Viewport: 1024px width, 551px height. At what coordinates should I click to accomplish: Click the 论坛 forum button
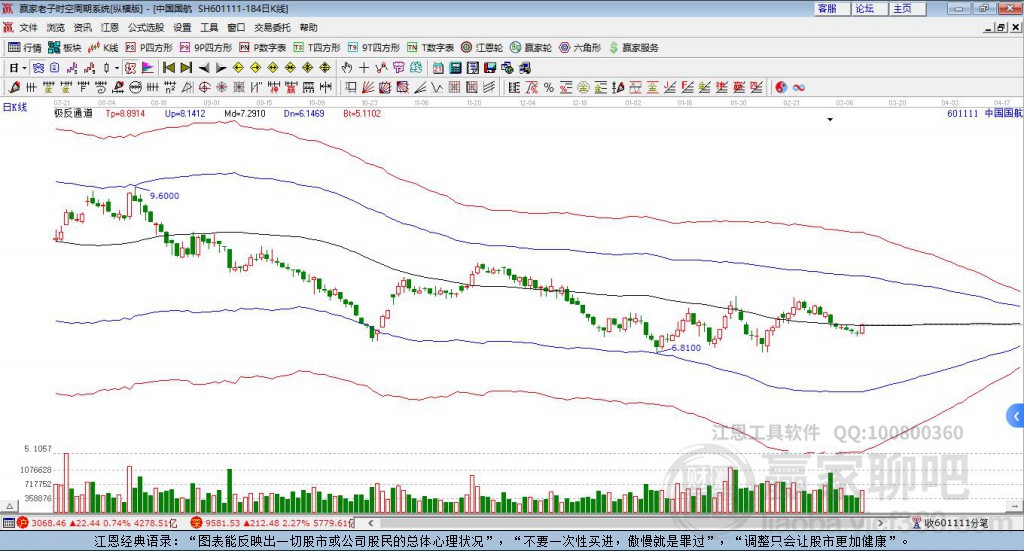click(x=869, y=8)
